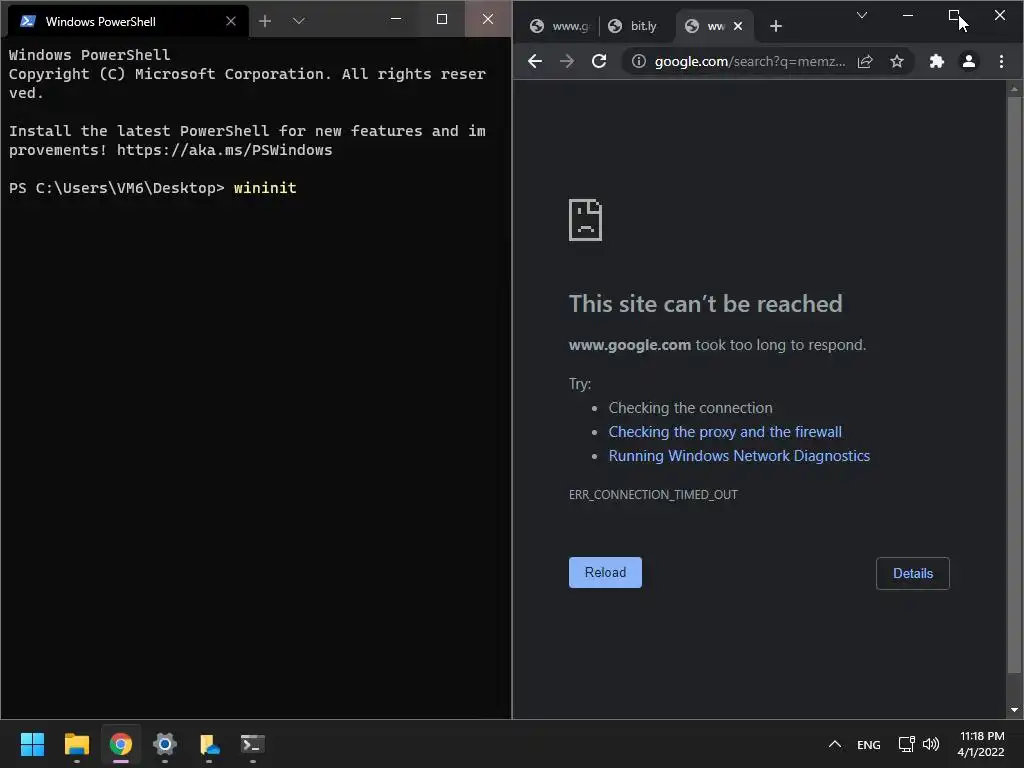Bookmark this tab with the star icon
This screenshot has width=1024, height=768.
(x=897, y=61)
